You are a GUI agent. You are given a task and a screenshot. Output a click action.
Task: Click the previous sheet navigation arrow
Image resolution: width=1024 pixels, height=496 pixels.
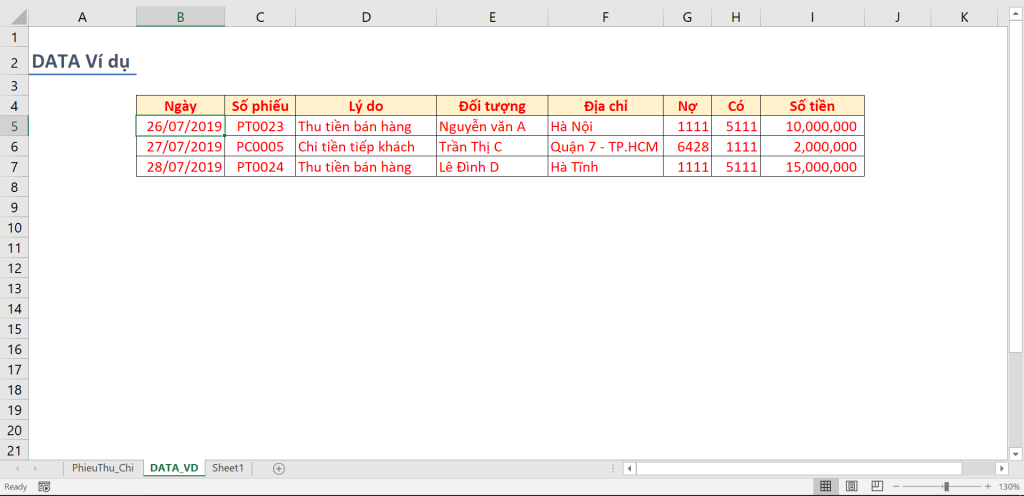click(x=17, y=468)
